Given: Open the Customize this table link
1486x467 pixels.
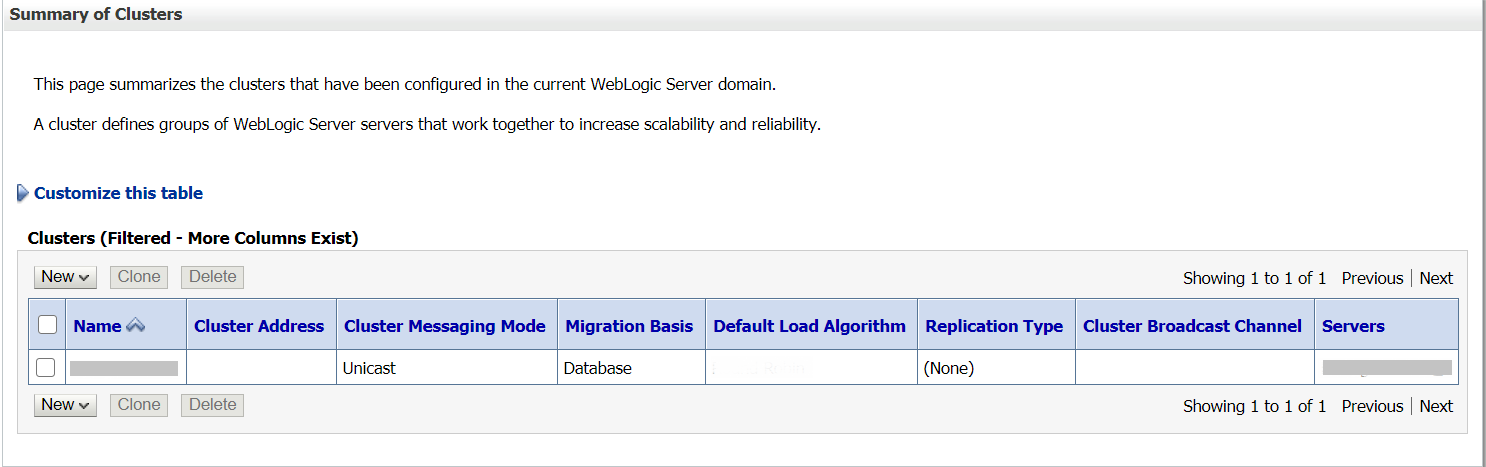Looking at the screenshot, I should coord(118,193).
